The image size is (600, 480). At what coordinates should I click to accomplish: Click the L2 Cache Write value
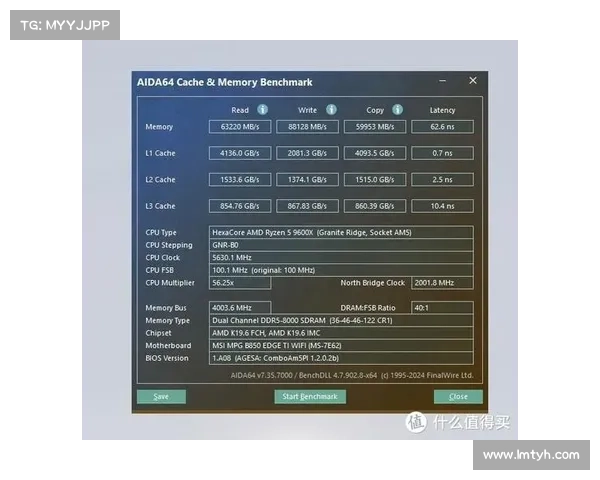pos(307,180)
